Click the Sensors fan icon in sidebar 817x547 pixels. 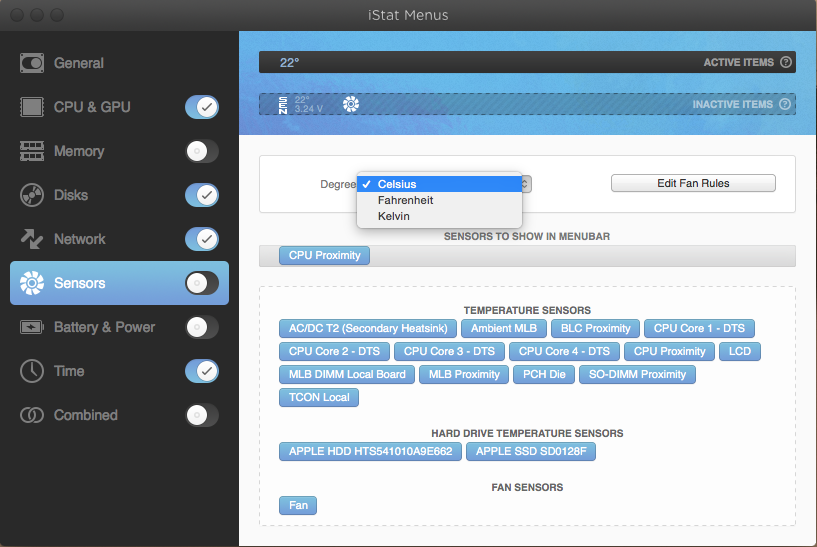(x=32, y=283)
